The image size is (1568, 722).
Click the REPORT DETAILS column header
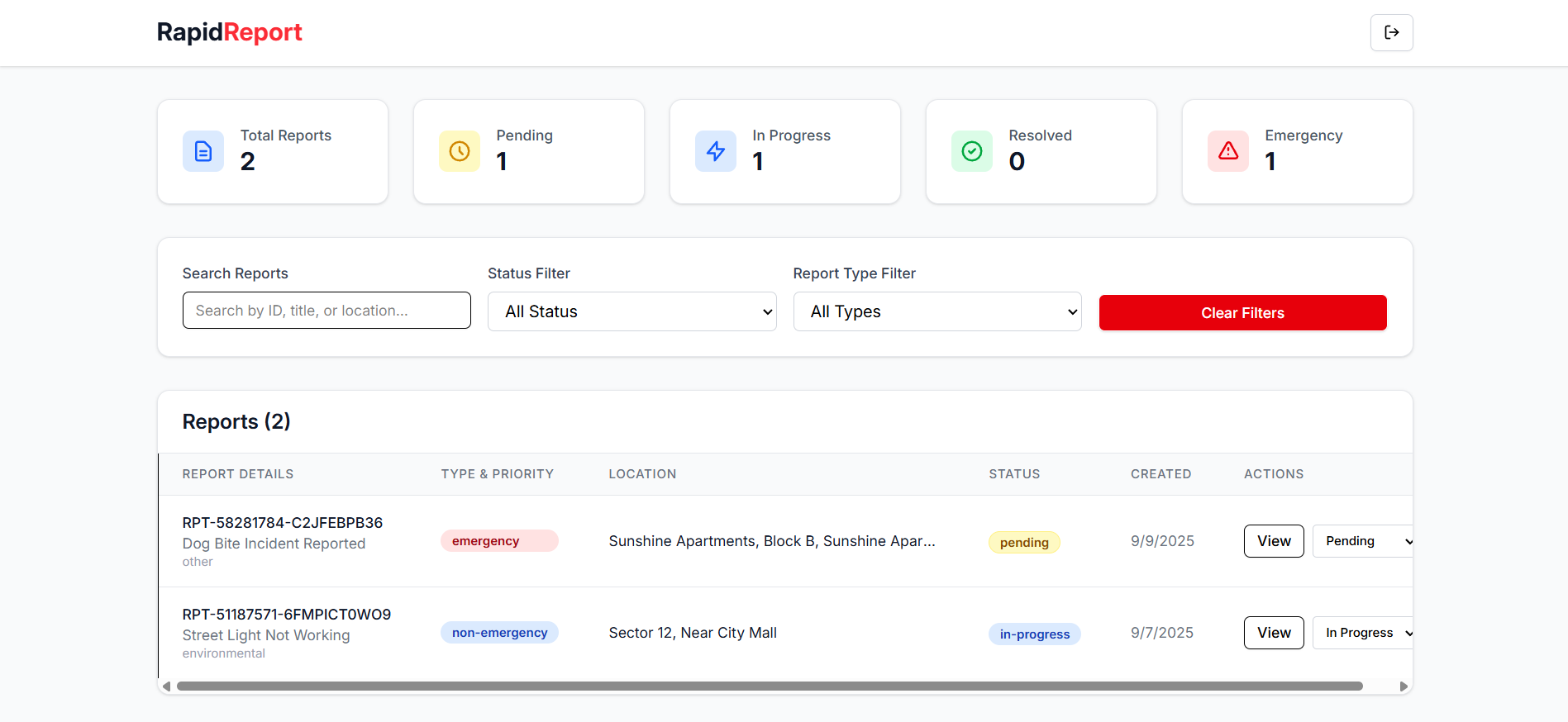click(238, 474)
